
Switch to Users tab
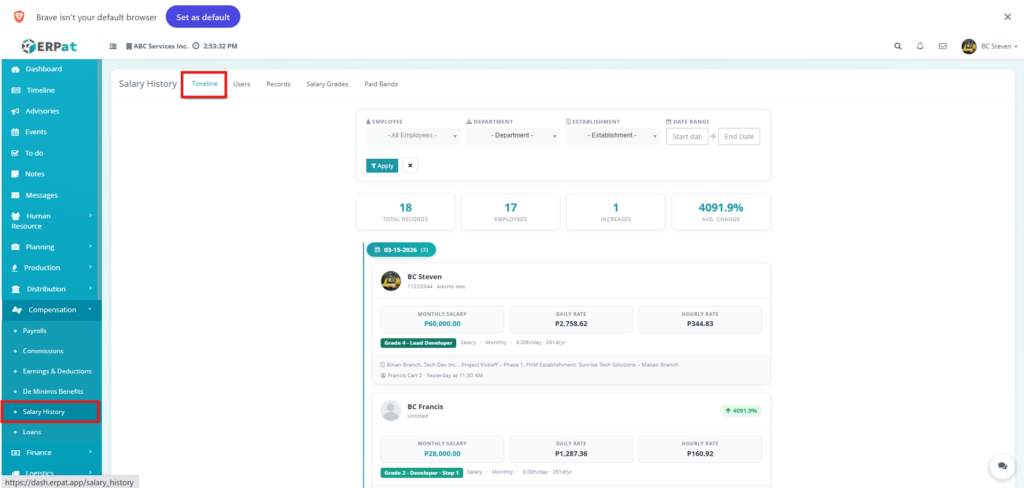(242, 84)
